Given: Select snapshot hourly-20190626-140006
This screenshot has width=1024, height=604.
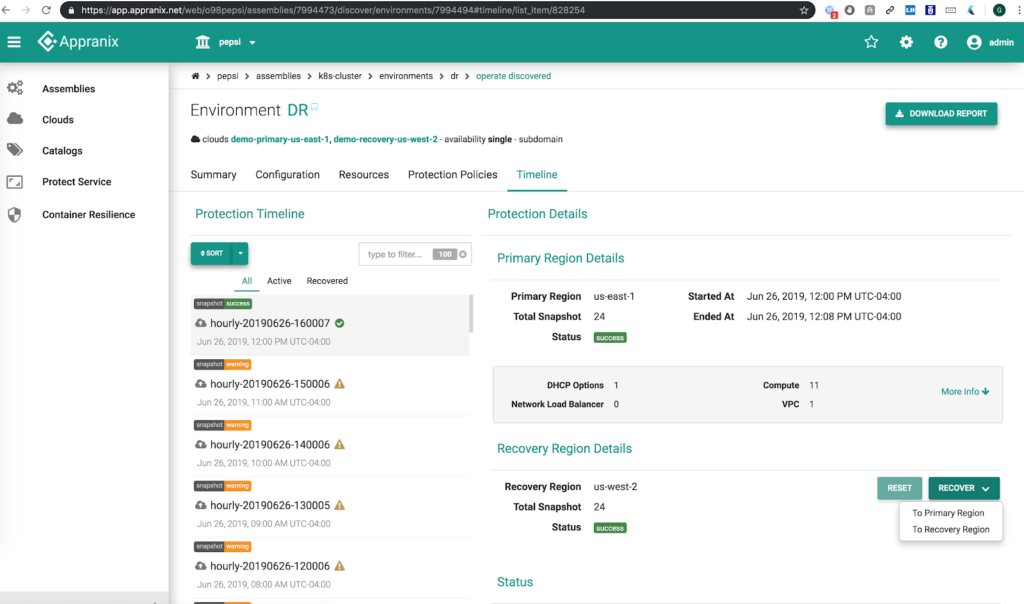Looking at the screenshot, I should (330, 446).
